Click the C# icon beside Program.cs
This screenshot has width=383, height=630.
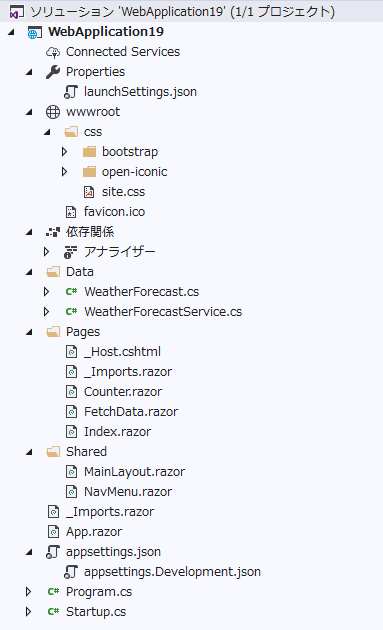[x=53, y=592]
